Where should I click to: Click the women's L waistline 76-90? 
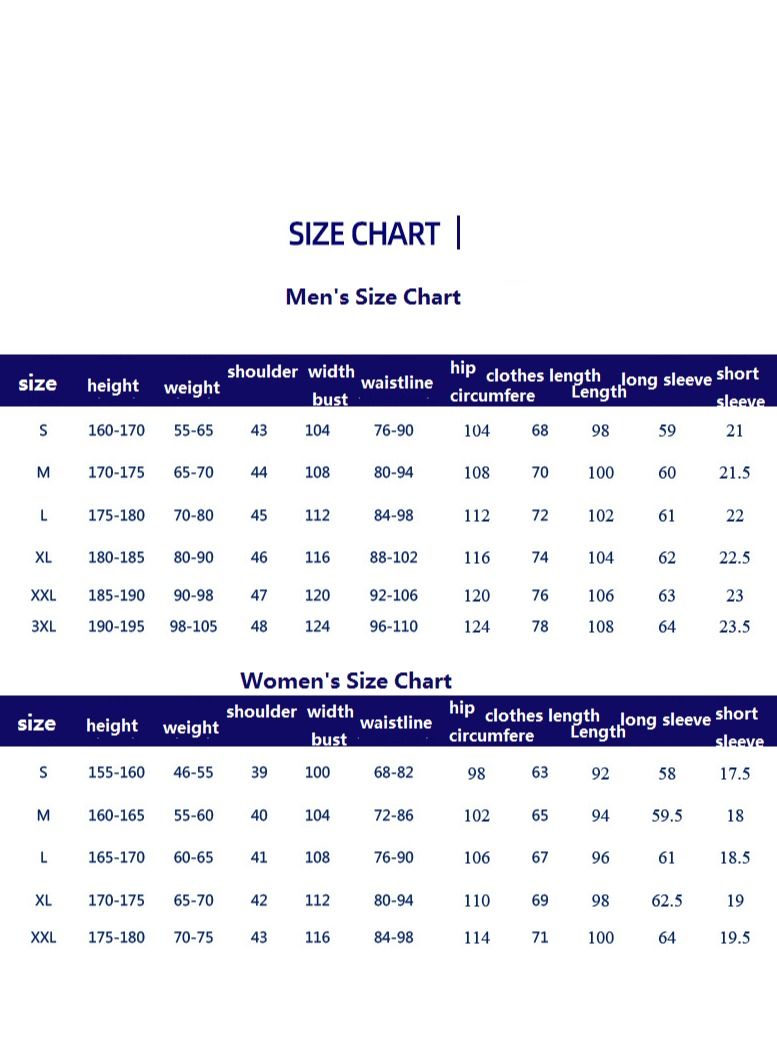394,858
